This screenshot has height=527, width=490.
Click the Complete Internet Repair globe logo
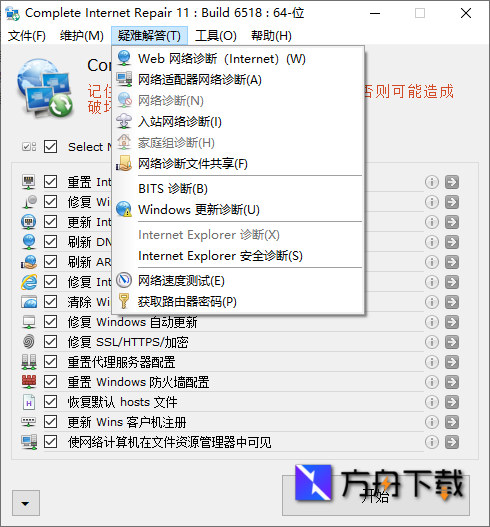coord(45,88)
